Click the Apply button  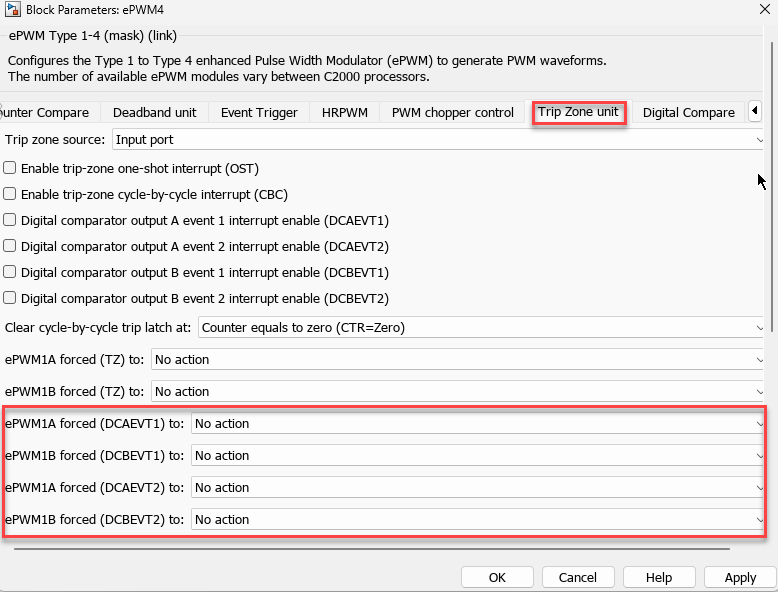[x=739, y=577]
